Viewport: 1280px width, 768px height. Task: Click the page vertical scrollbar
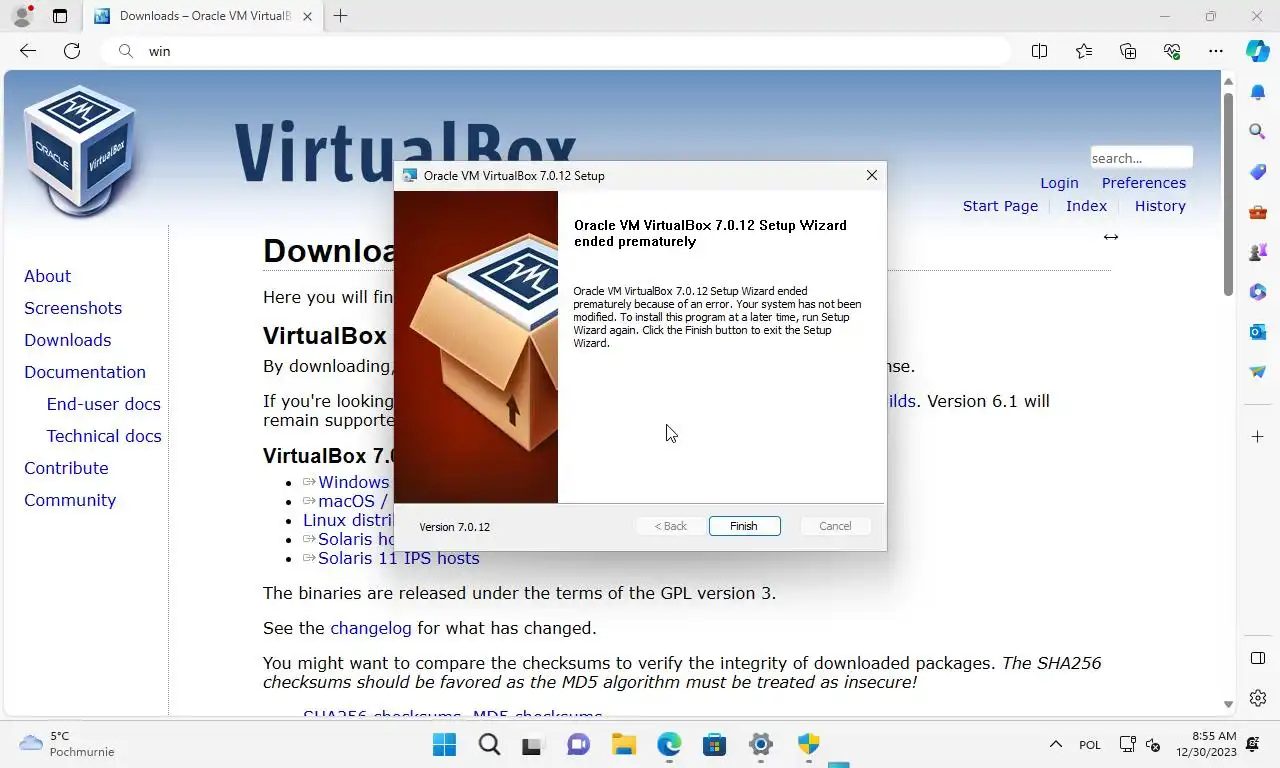pyautogui.click(x=1228, y=195)
